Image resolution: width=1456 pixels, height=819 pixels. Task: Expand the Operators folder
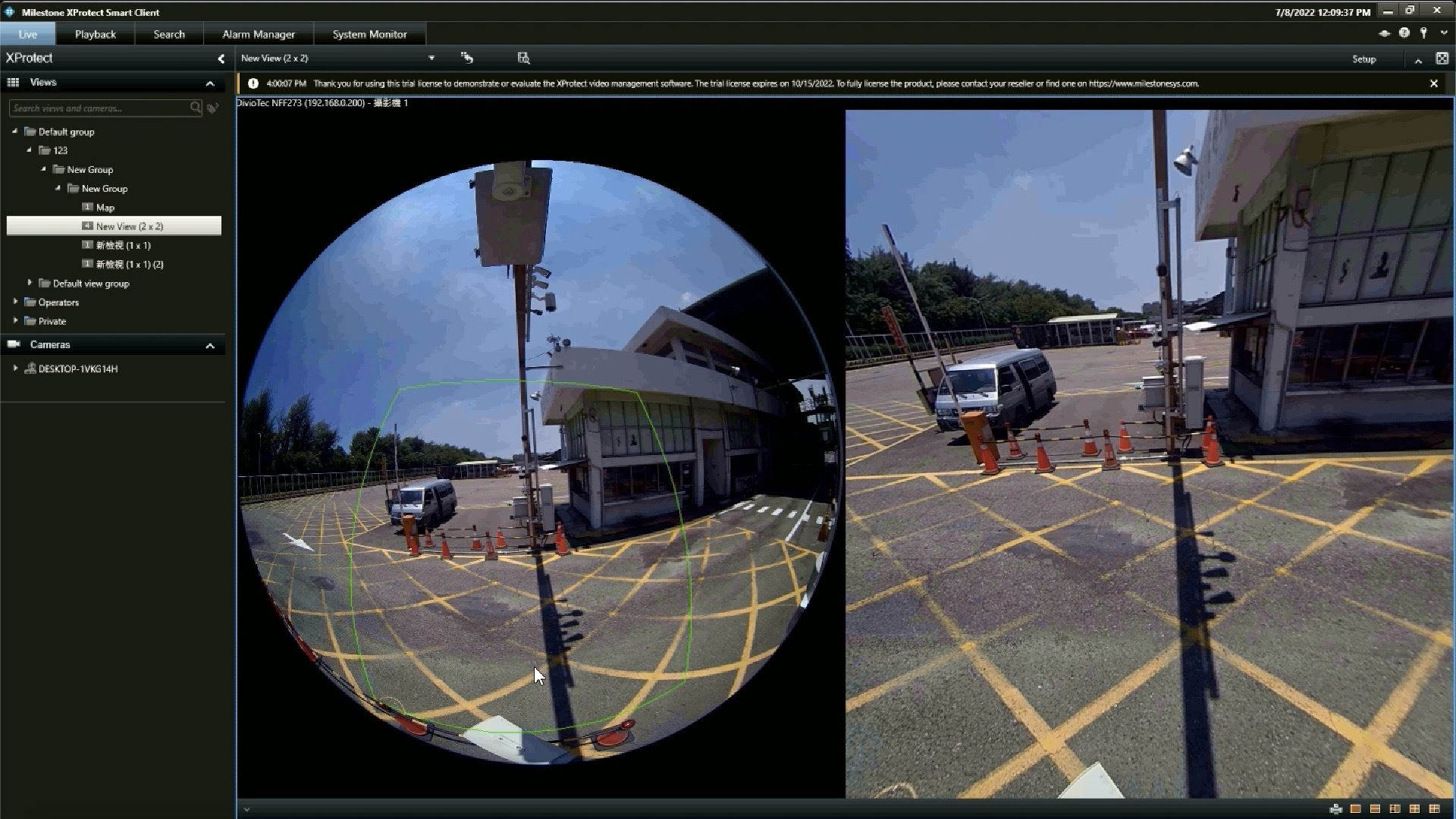point(15,302)
